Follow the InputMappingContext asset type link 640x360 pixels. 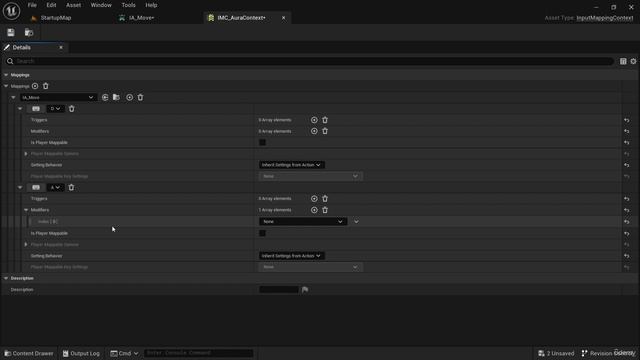click(x=604, y=18)
